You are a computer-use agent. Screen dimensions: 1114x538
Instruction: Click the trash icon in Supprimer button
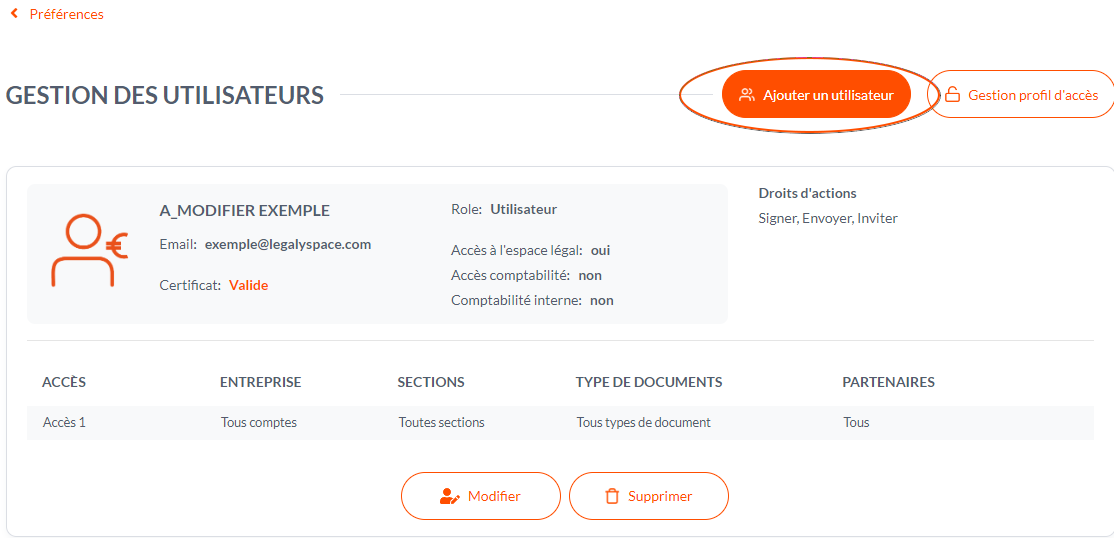pos(611,496)
